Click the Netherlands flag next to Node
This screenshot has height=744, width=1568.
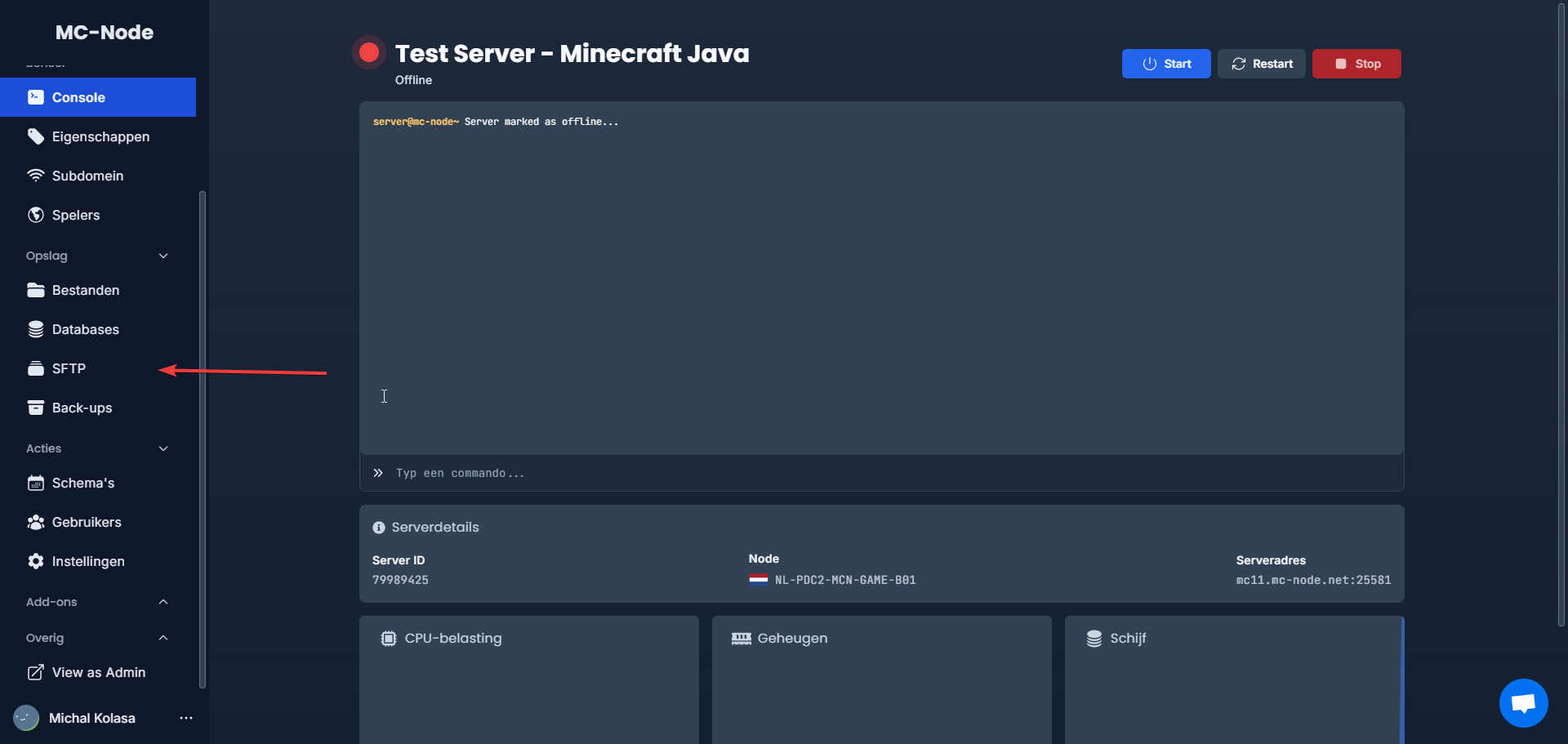(x=759, y=580)
